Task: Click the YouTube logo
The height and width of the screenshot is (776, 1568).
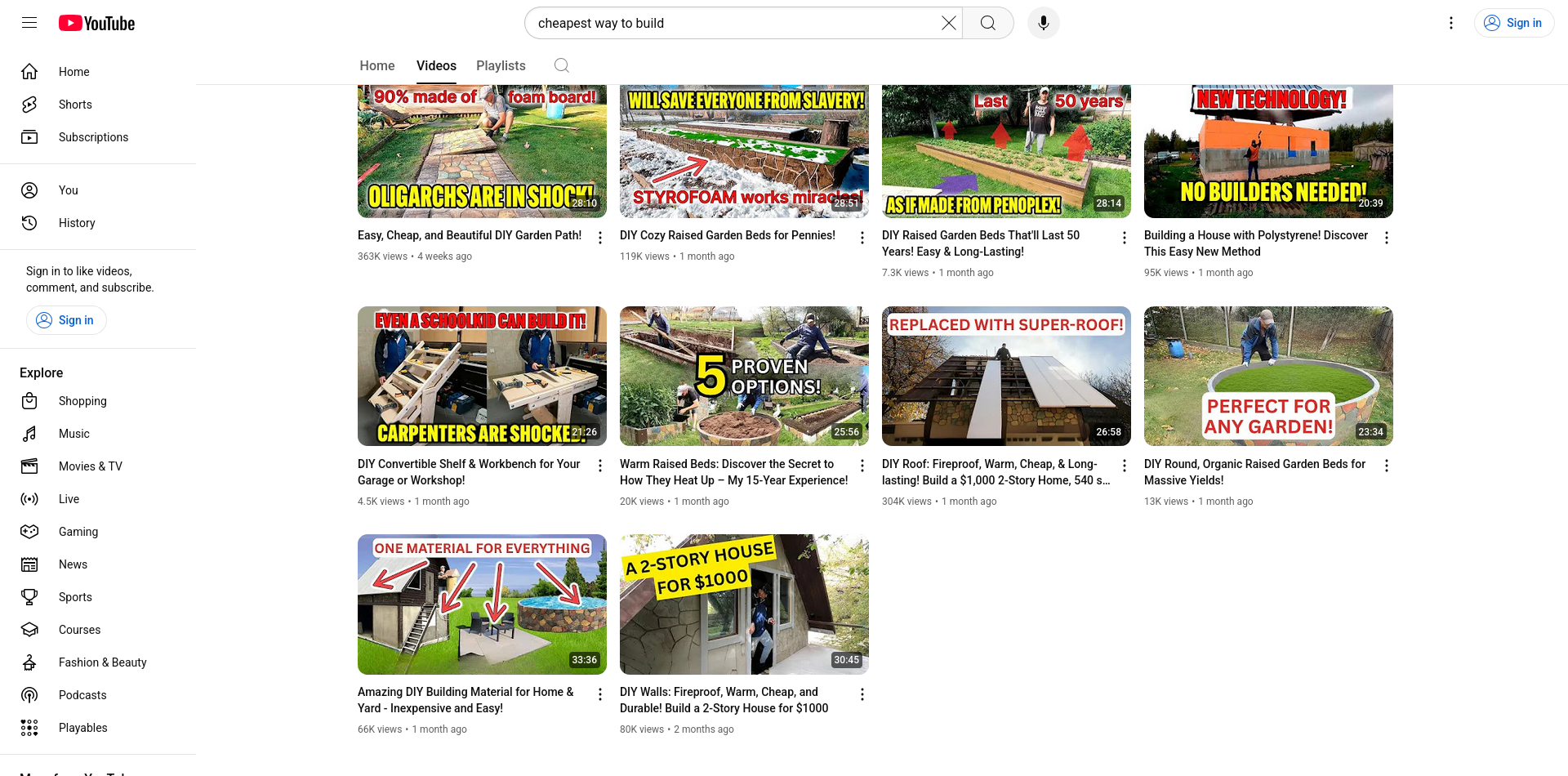Action: point(97,24)
